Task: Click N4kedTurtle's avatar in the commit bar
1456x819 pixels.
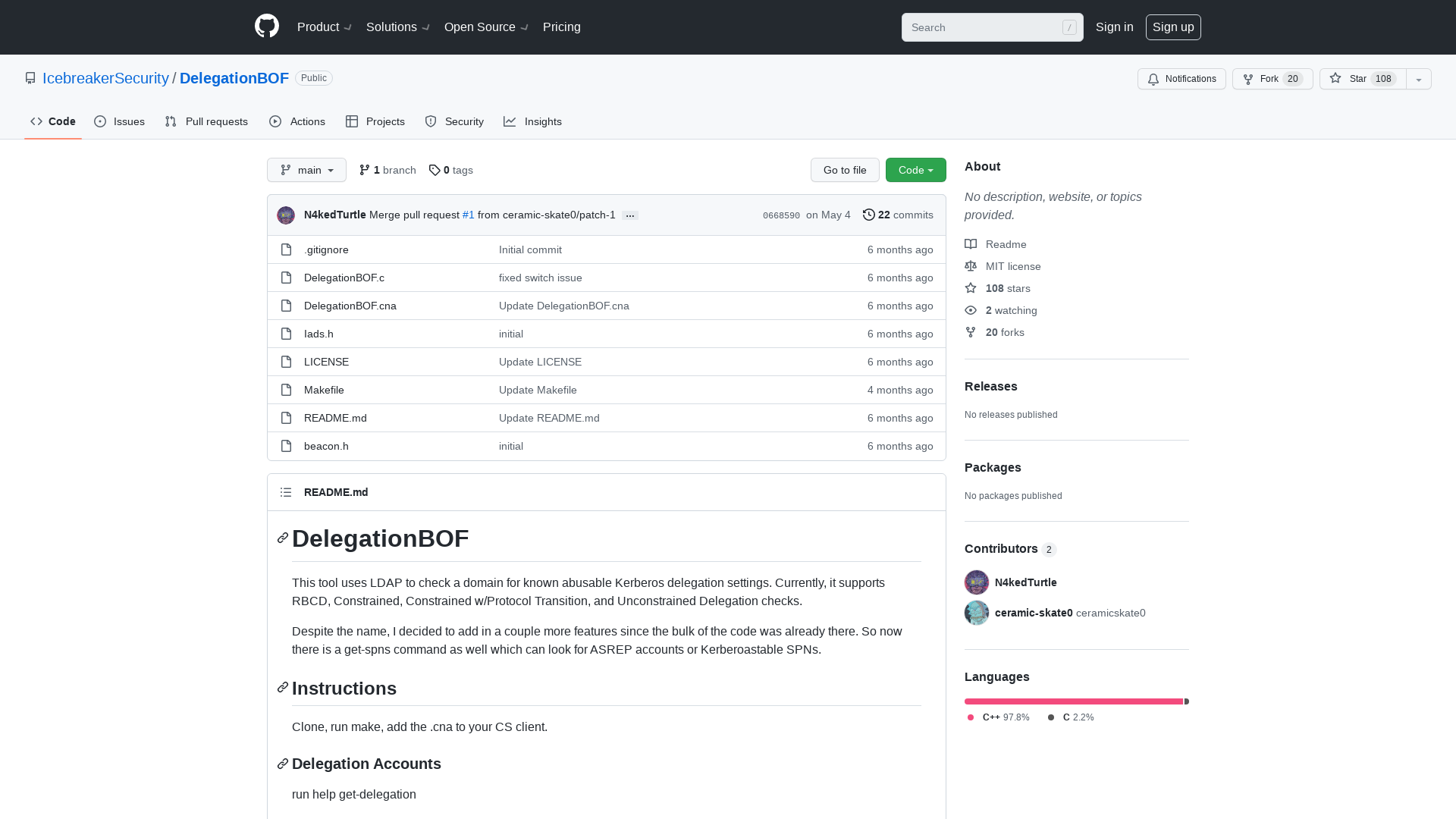Action: [286, 215]
